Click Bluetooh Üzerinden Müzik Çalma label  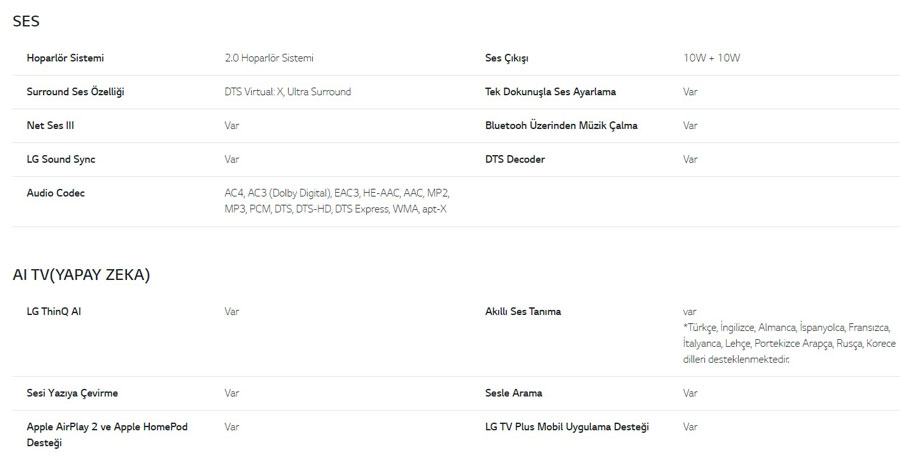[561, 126]
